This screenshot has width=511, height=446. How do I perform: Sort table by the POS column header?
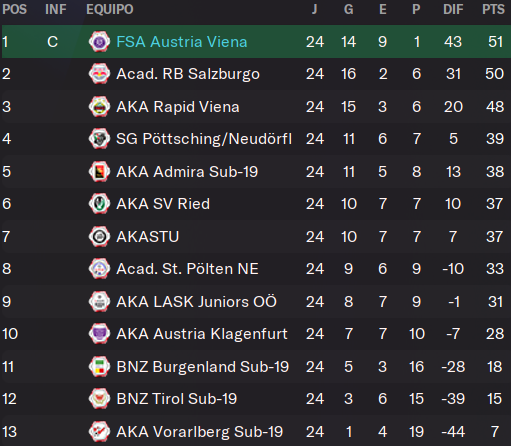pyautogui.click(x=14, y=9)
